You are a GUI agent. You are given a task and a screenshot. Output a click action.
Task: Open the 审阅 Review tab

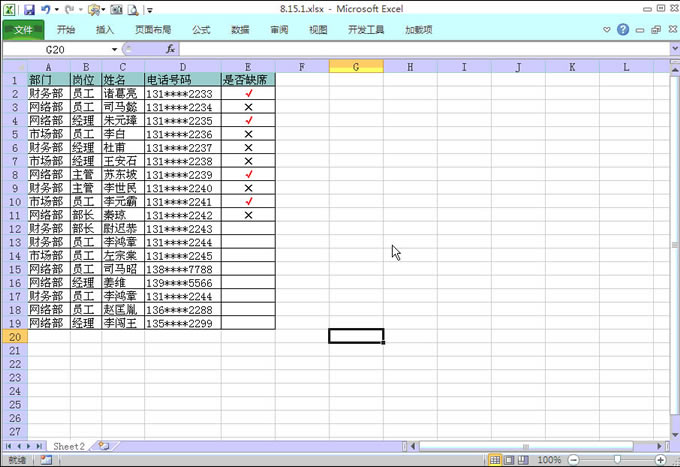pyautogui.click(x=279, y=29)
